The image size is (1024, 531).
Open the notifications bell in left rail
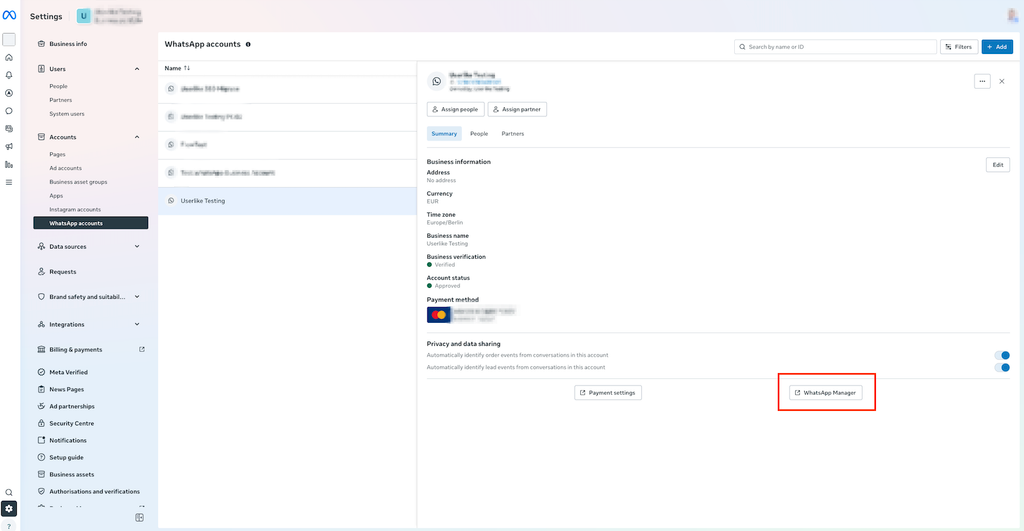tap(8, 75)
